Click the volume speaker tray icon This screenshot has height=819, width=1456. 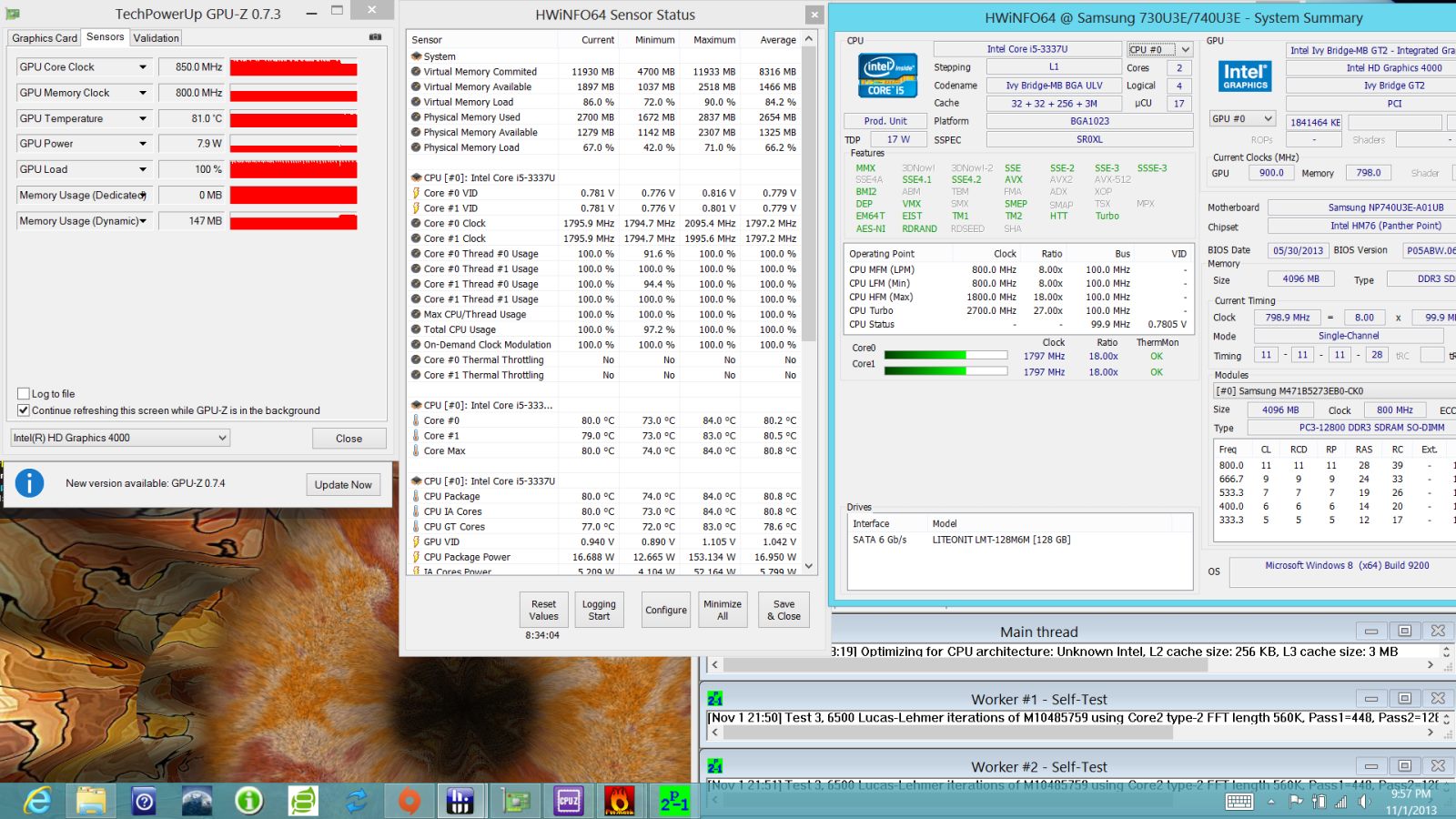pyautogui.click(x=1364, y=802)
